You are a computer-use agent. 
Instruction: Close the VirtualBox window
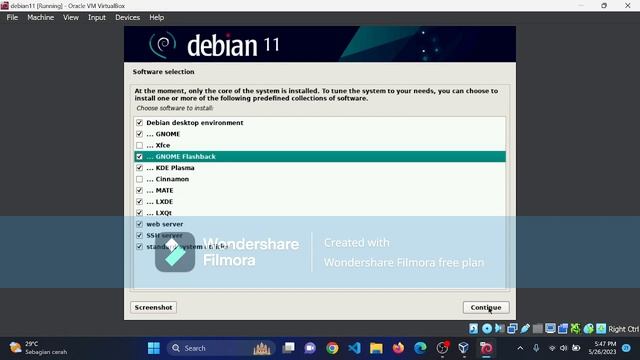[628, 6]
